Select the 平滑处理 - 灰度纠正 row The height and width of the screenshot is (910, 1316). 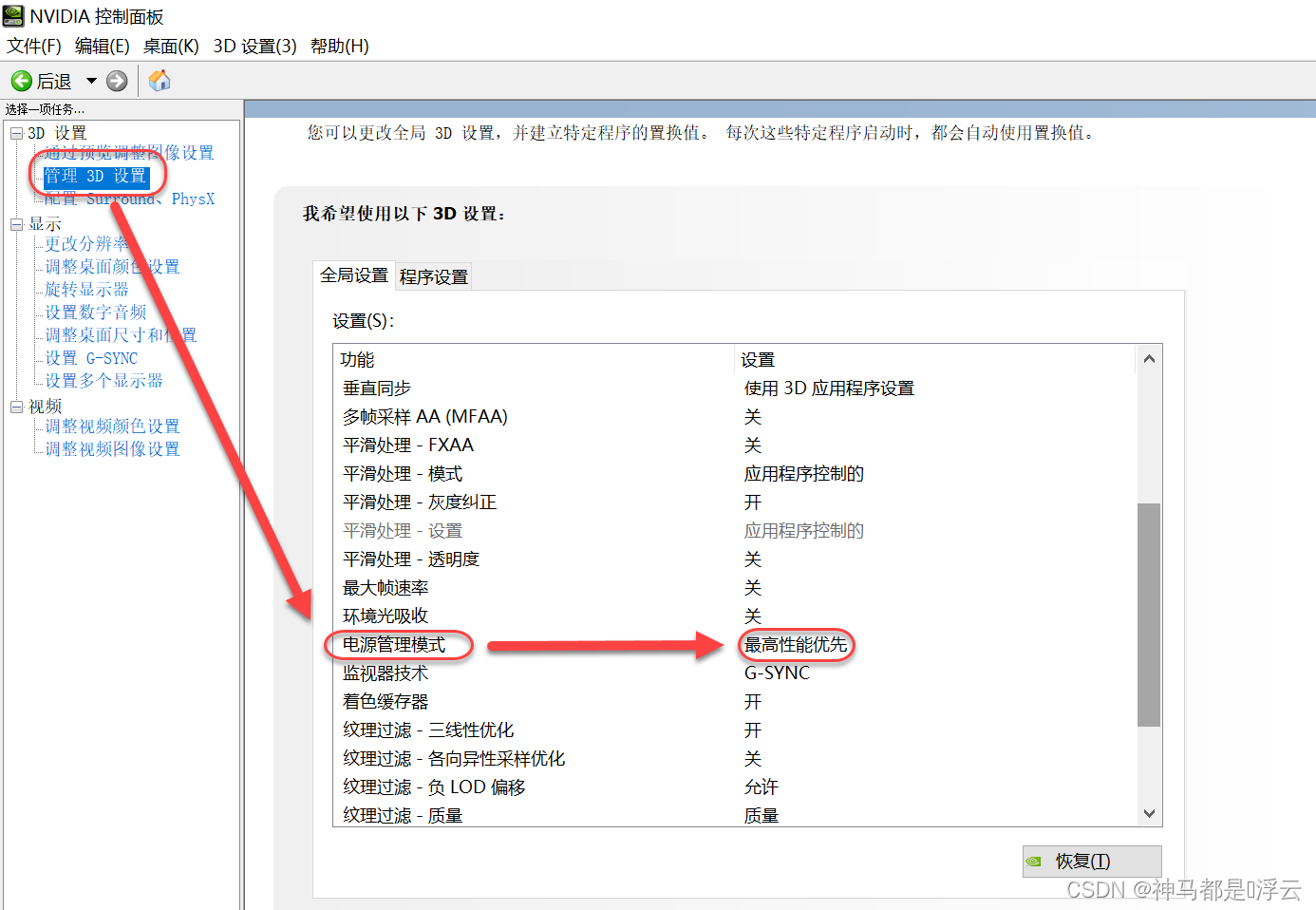point(735,502)
